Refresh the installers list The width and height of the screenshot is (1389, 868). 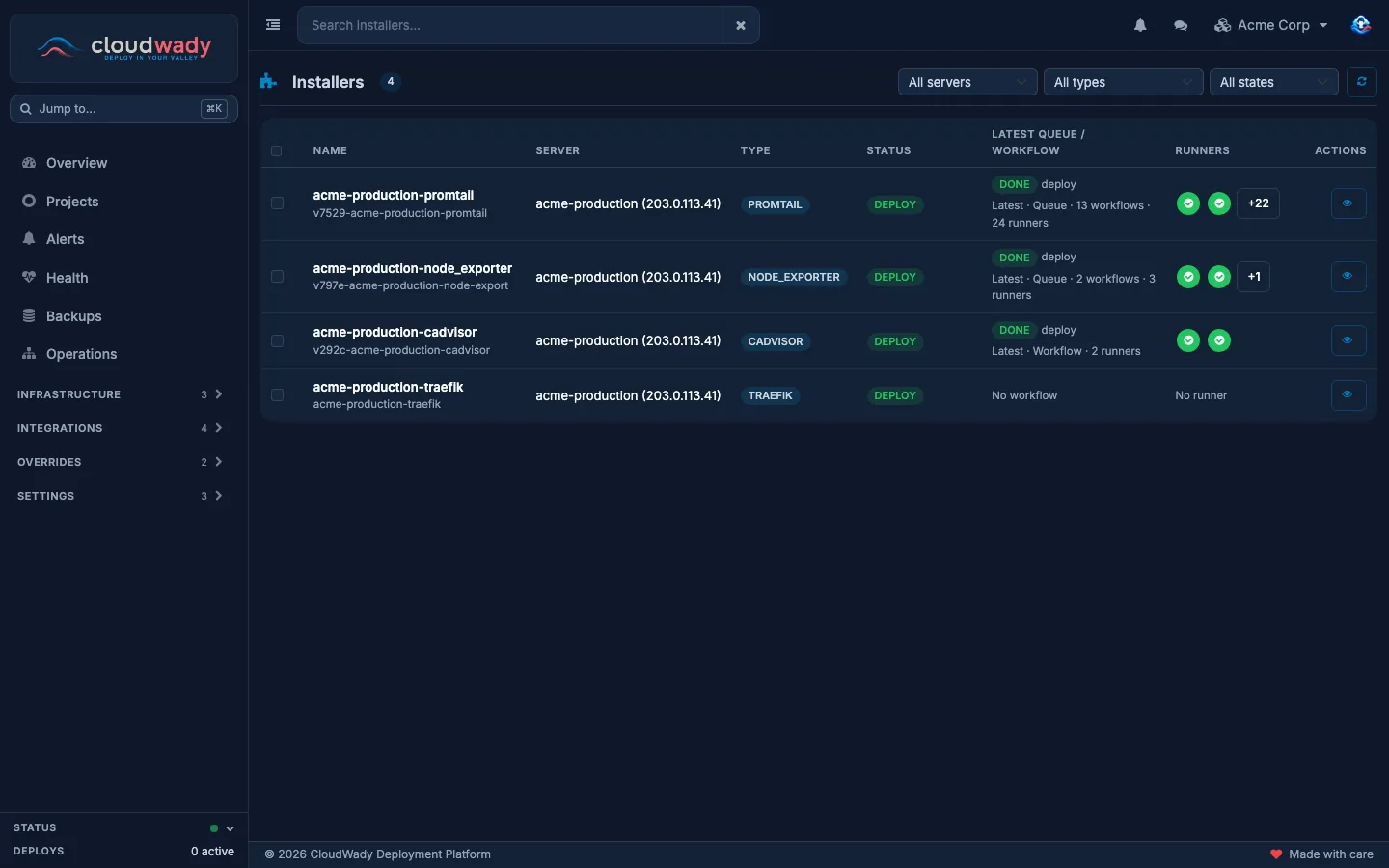click(x=1361, y=82)
